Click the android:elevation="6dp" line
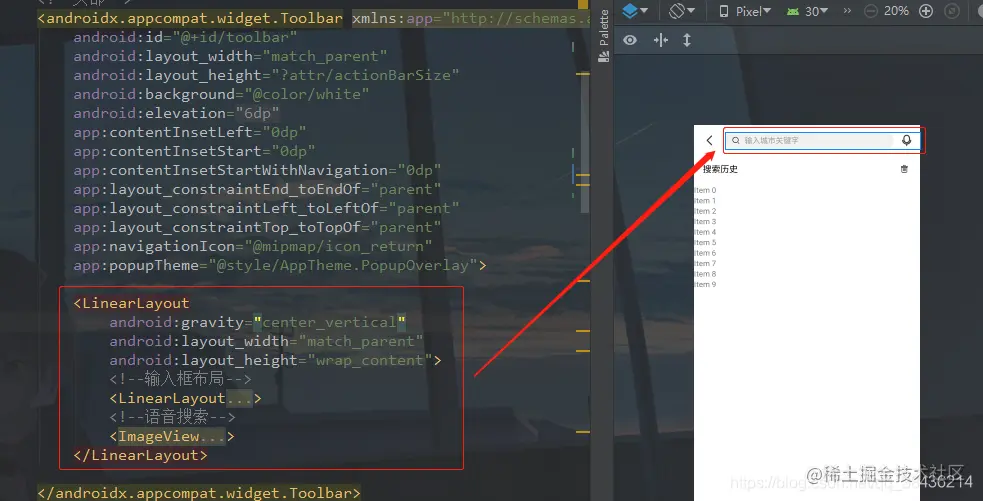 (176, 113)
